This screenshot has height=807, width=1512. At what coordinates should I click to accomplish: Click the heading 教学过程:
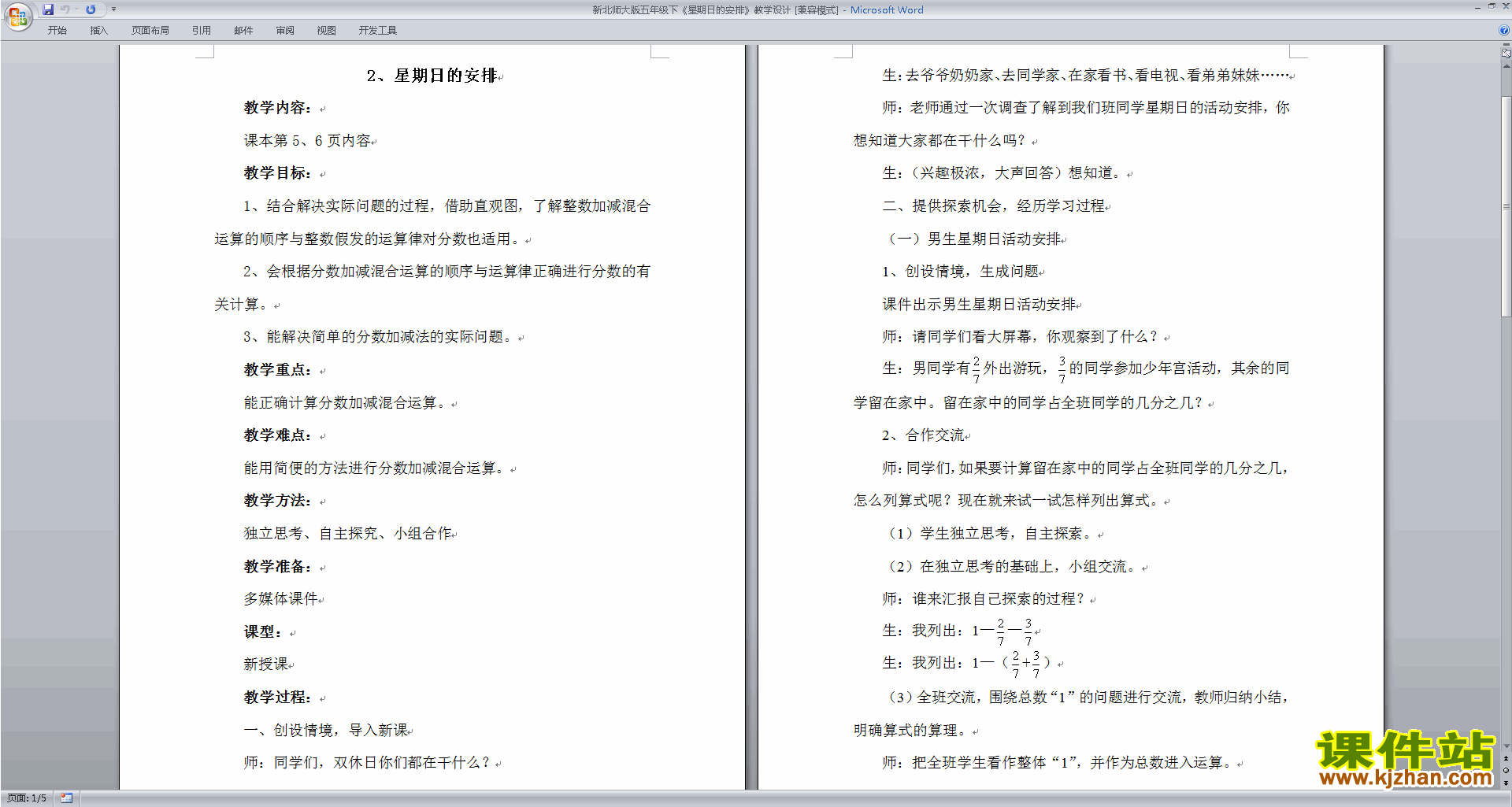[x=278, y=698]
